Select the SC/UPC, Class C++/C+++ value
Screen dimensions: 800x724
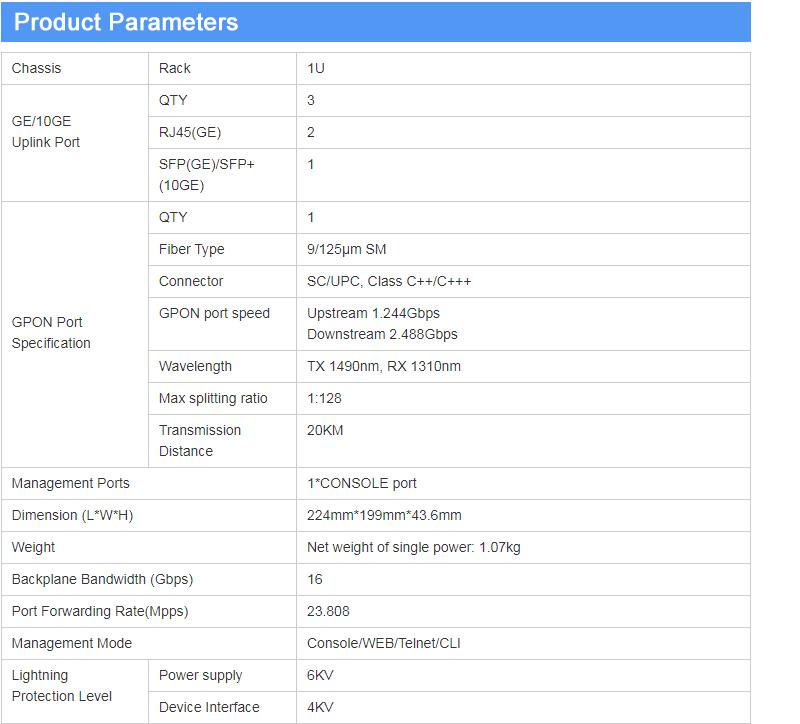(389, 281)
